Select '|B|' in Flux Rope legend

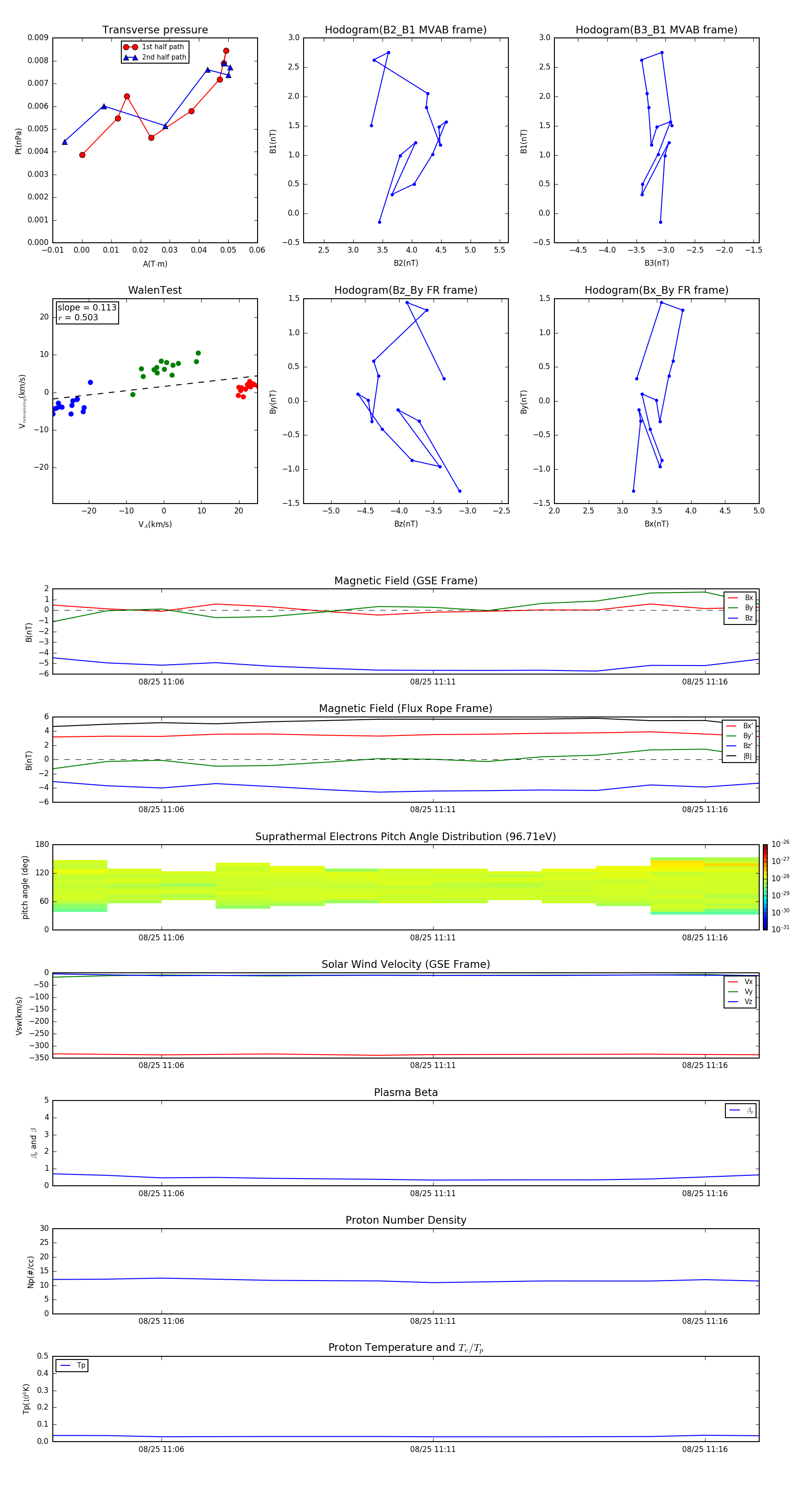(x=740, y=756)
